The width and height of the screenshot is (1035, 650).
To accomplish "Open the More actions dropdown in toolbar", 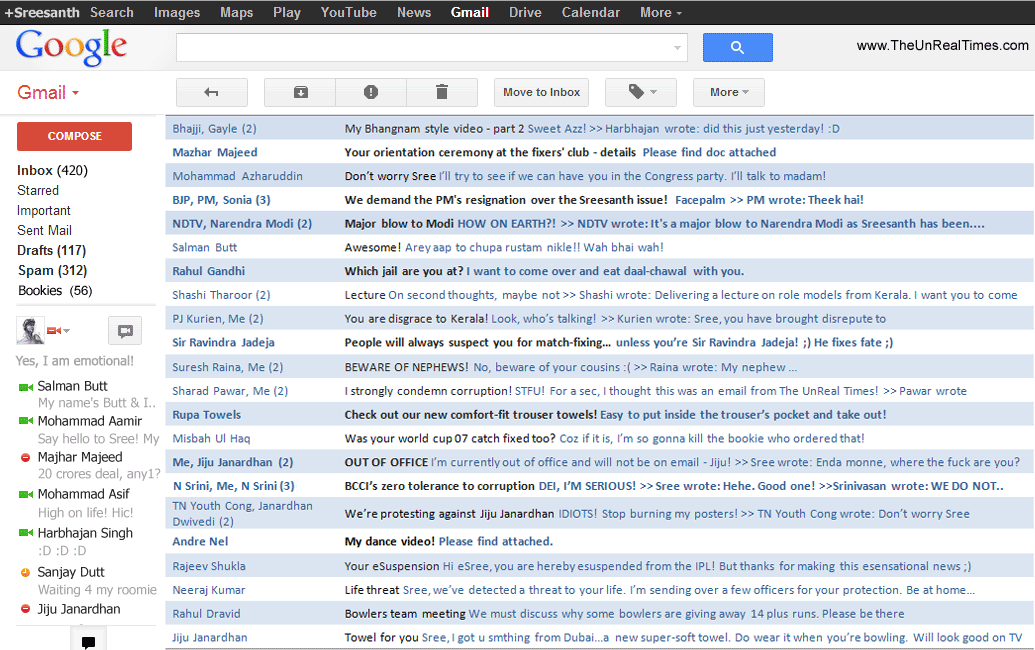I will tap(729, 92).
